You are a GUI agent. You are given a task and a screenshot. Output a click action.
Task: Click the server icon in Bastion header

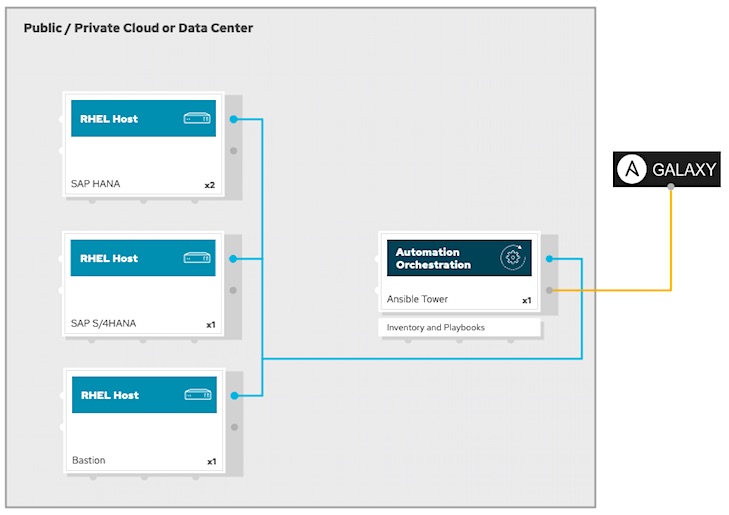click(x=198, y=395)
